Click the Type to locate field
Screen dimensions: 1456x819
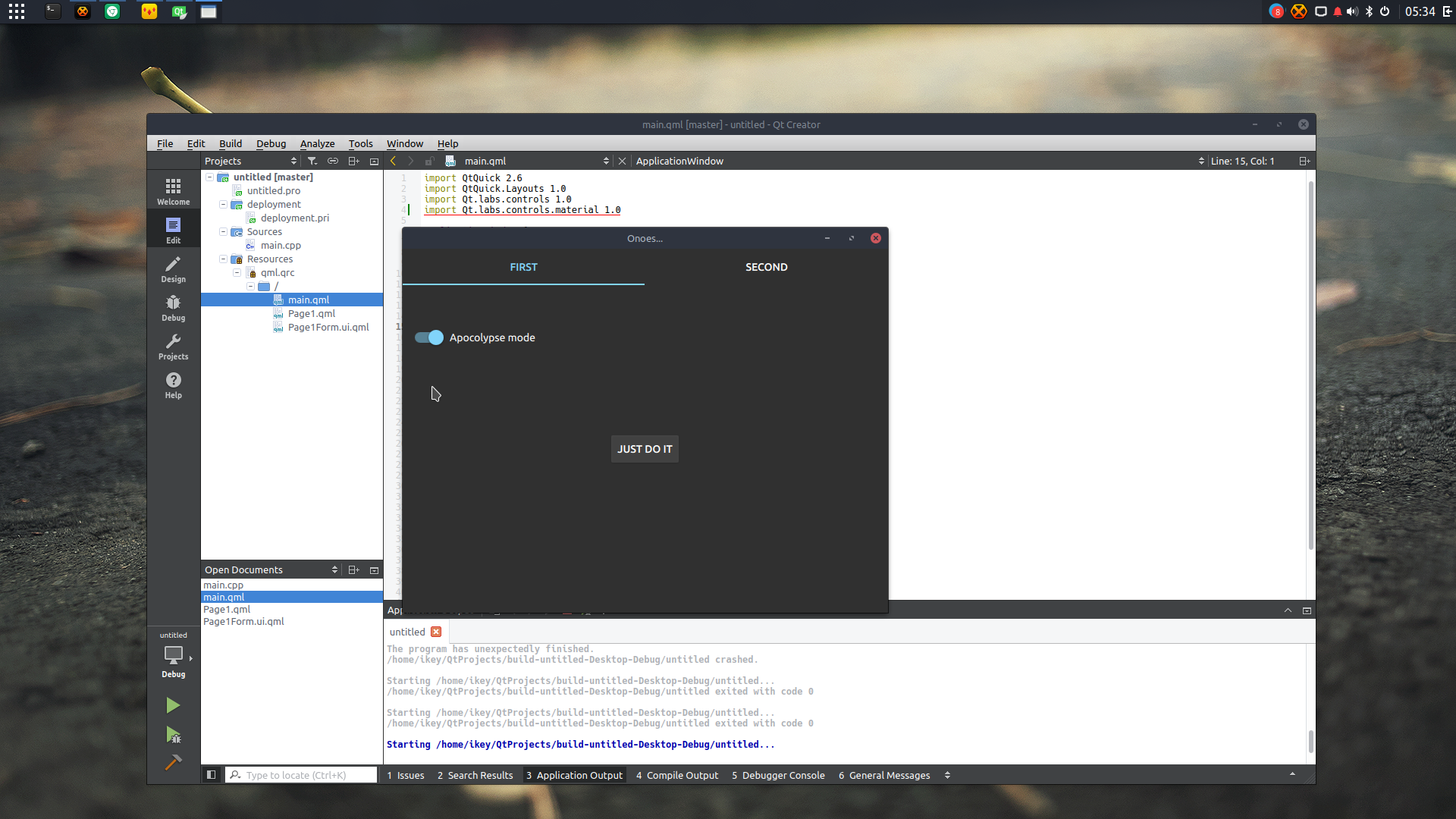301,775
